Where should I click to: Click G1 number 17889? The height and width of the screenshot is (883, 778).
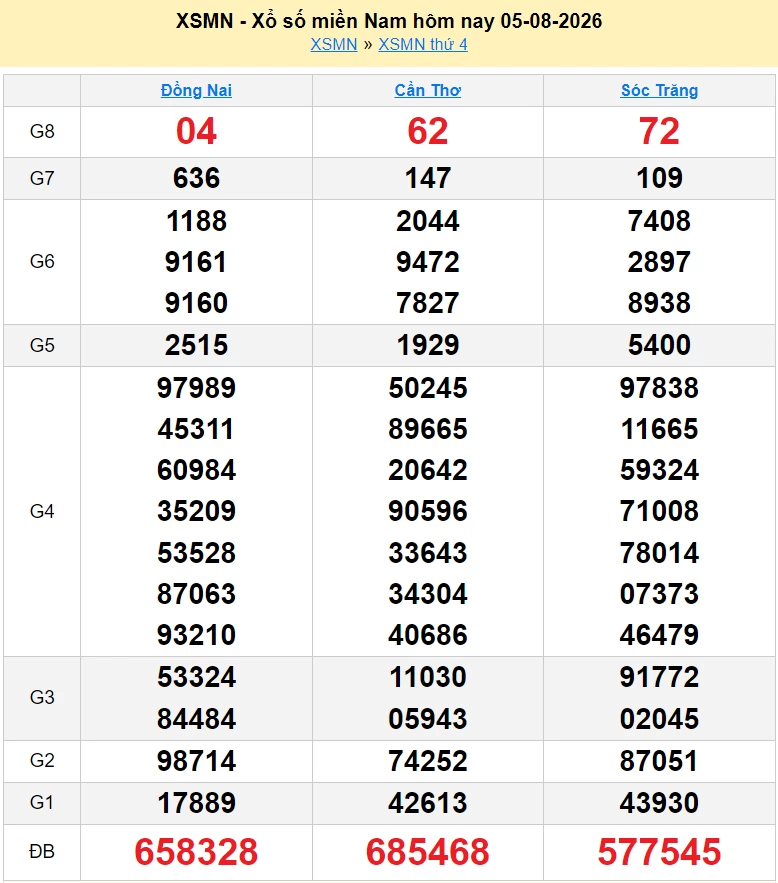pos(196,803)
